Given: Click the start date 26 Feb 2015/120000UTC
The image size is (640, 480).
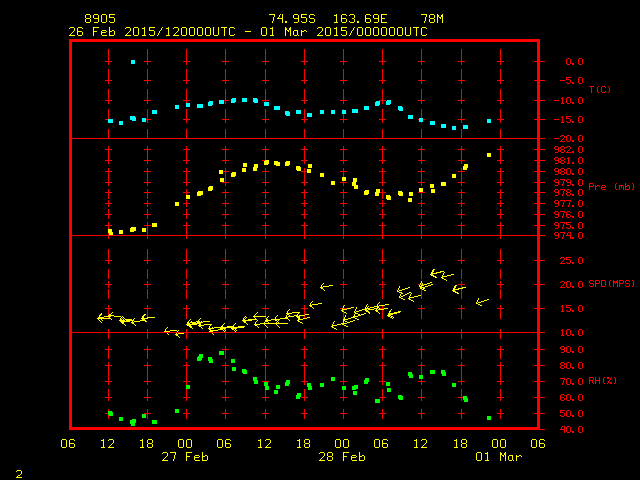Looking at the screenshot, I should [152, 32].
